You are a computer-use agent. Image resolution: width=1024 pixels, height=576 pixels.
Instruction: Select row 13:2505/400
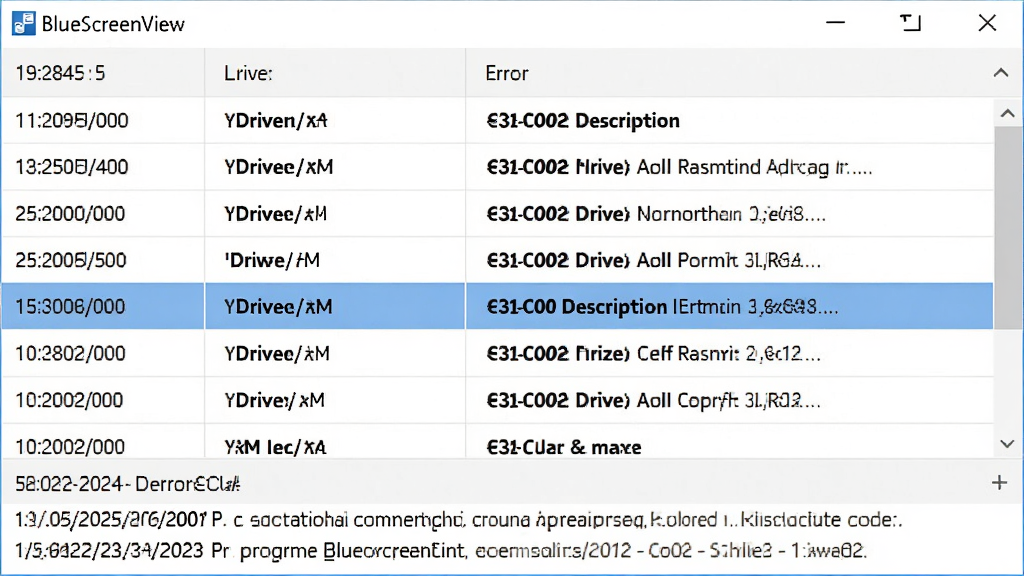click(x=497, y=167)
